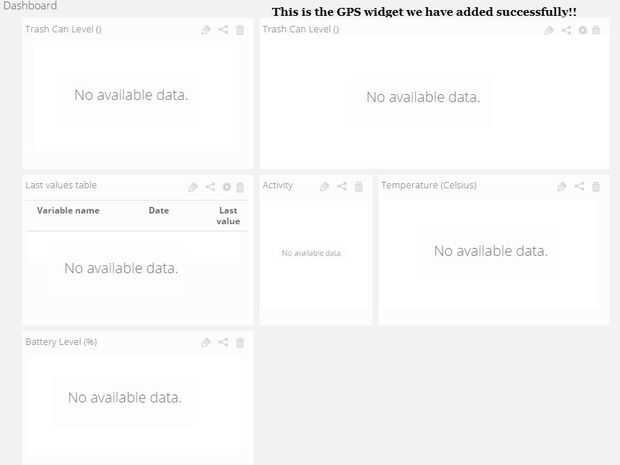Edit the Temperature (Celsius) widget
The image size is (620, 465).
[562, 187]
